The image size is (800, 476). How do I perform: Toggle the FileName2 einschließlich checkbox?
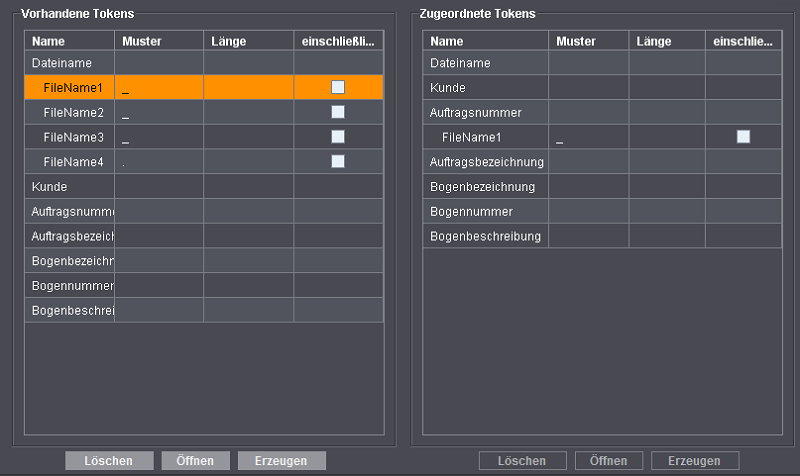point(338,112)
